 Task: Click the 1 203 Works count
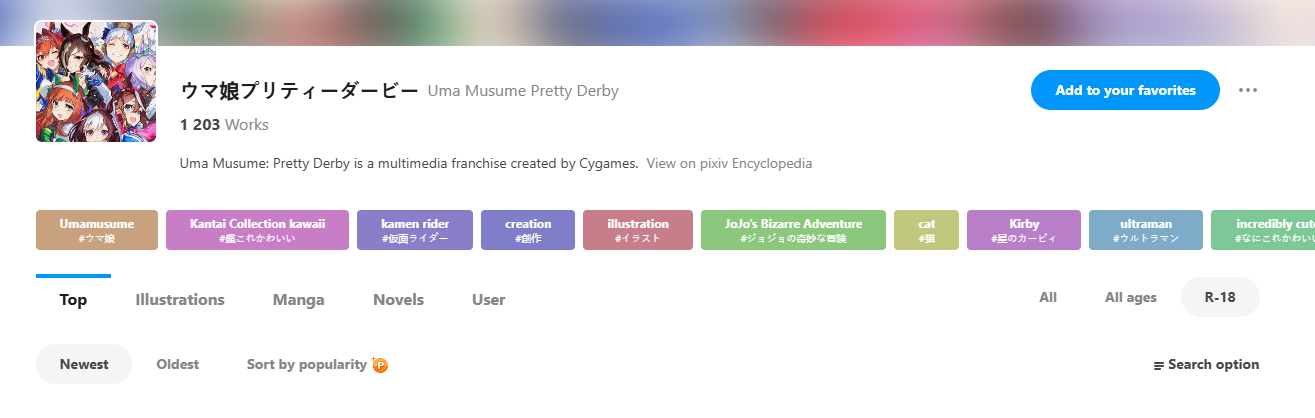(224, 125)
